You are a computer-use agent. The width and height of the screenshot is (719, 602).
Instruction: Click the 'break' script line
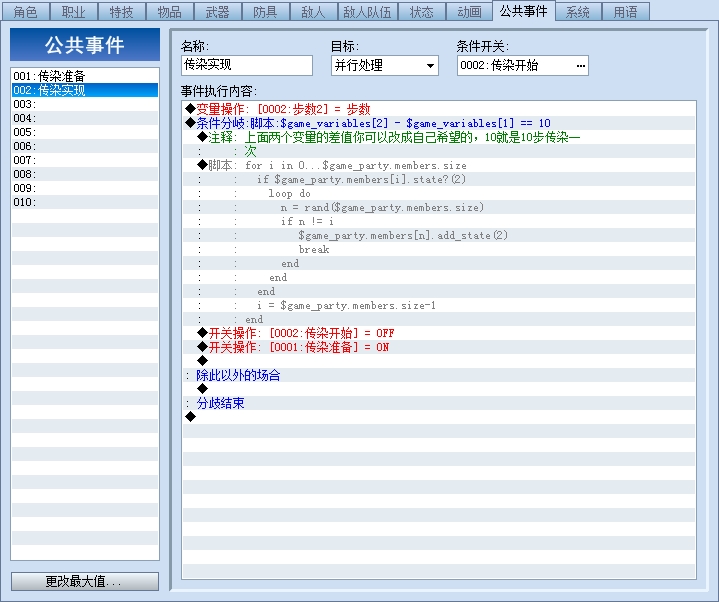click(439, 249)
